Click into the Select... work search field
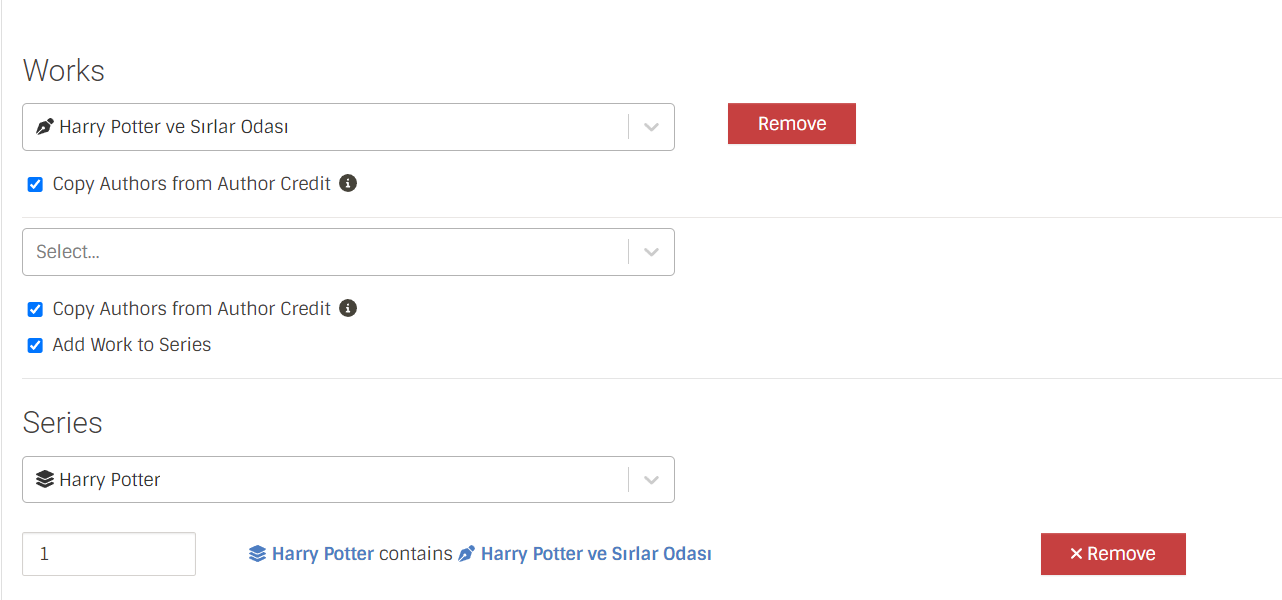 click(x=325, y=252)
